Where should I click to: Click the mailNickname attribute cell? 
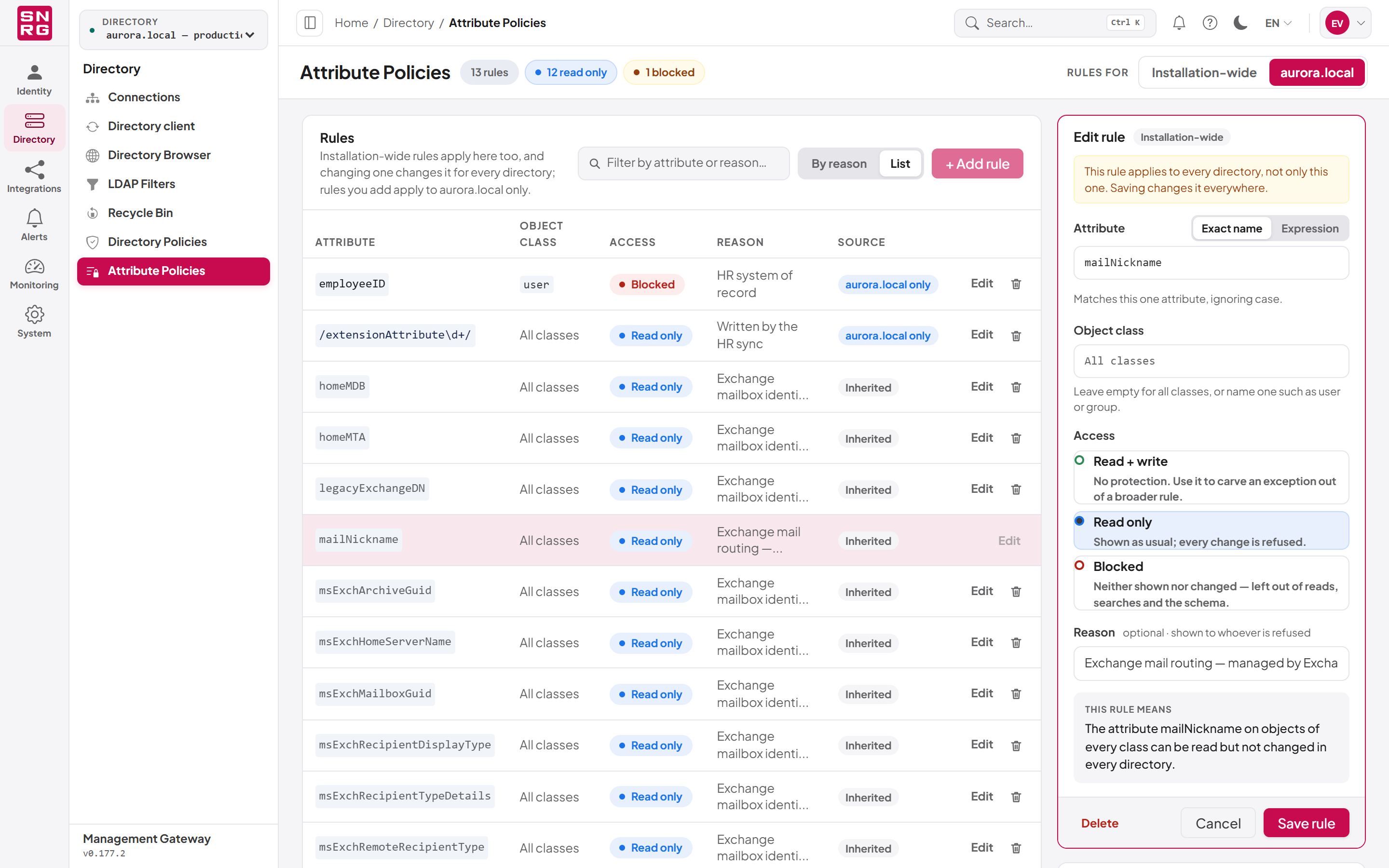(x=358, y=540)
